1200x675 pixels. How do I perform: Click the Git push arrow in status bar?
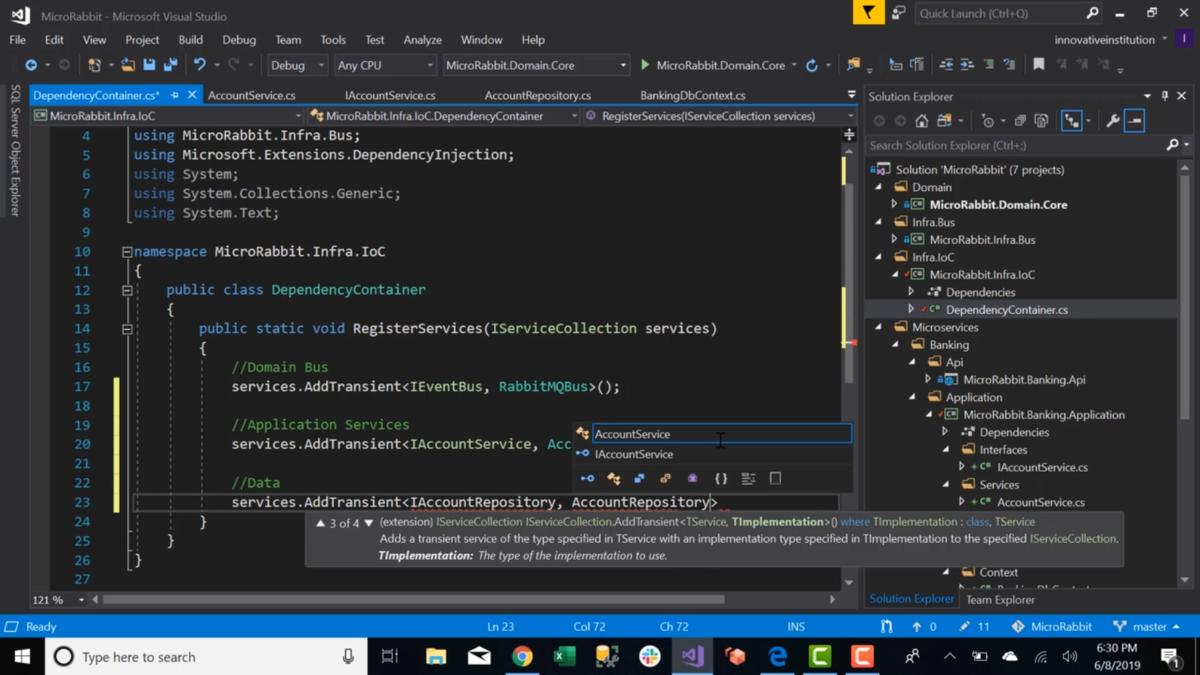point(916,627)
